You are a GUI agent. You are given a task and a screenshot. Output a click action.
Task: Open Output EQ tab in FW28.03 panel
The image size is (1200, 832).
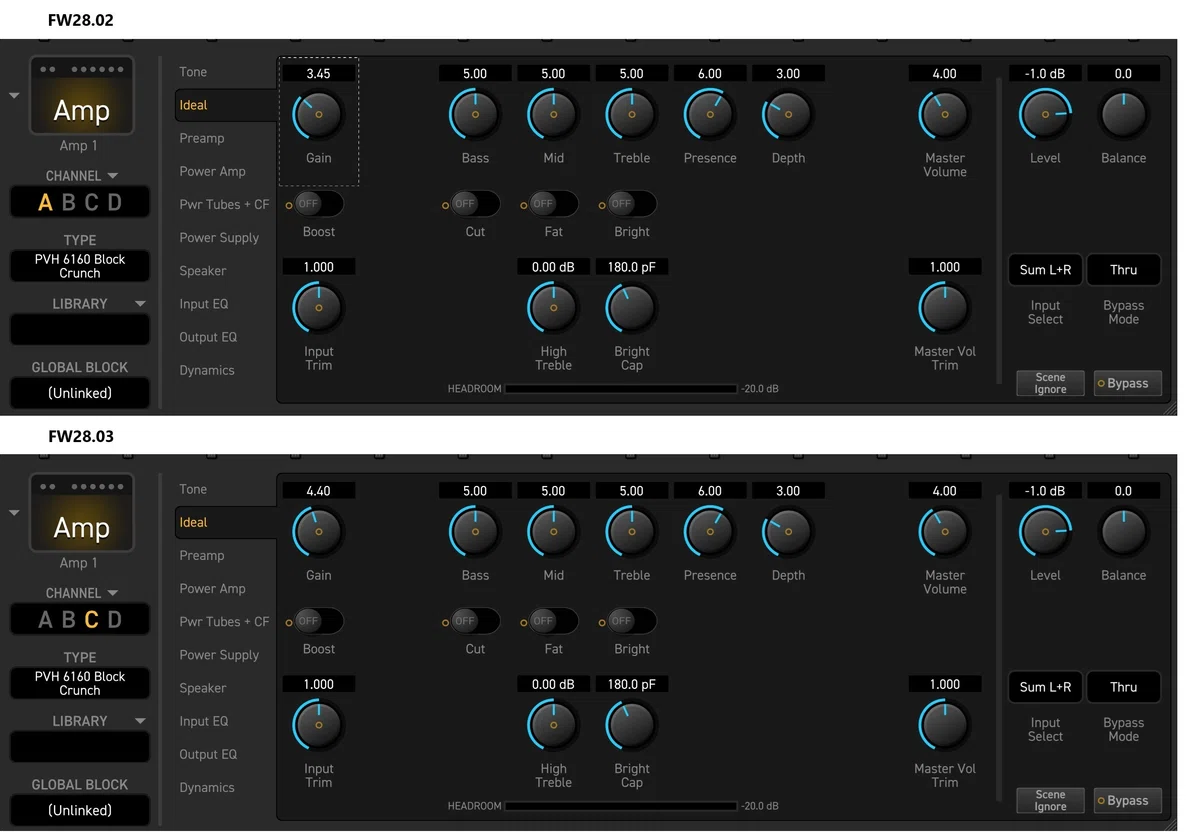tap(208, 754)
